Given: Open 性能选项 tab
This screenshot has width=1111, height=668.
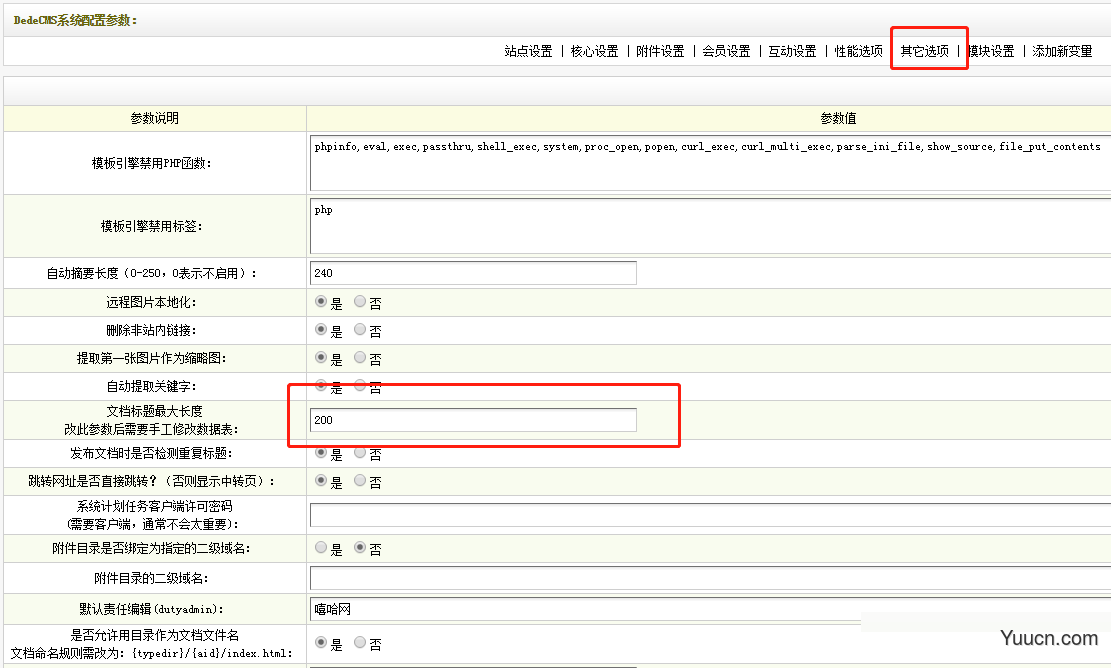Looking at the screenshot, I should coord(859,51).
